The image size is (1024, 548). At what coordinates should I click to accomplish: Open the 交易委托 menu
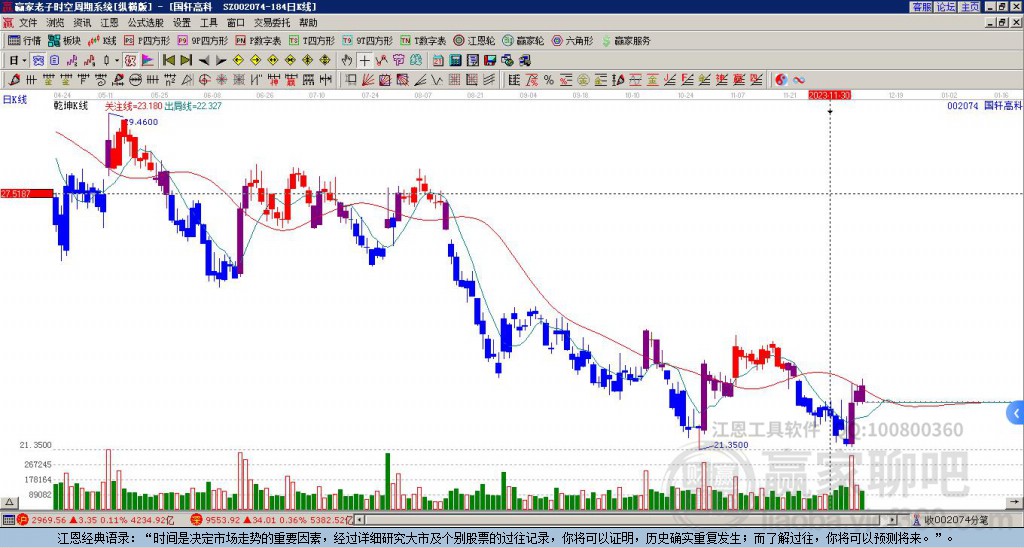pos(272,23)
